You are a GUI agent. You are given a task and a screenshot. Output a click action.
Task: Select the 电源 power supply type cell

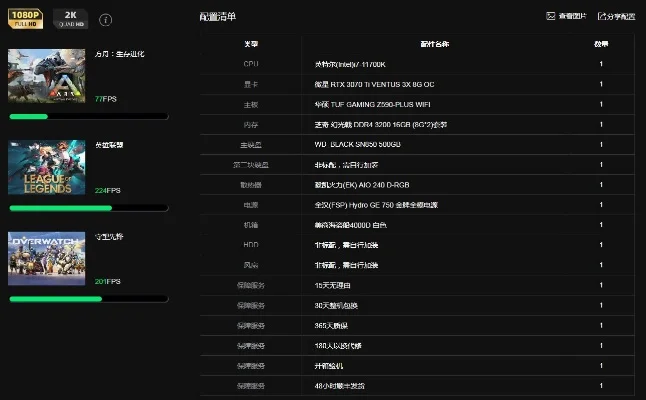[x=251, y=205]
